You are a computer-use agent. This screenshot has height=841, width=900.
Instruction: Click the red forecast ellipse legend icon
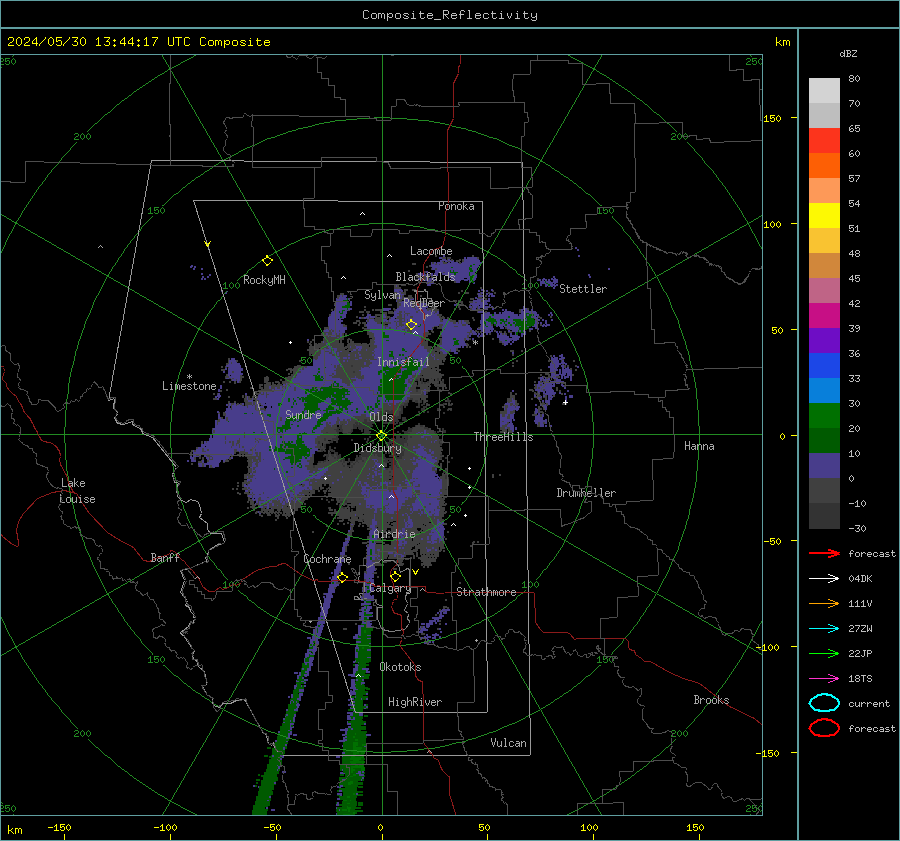click(x=824, y=728)
